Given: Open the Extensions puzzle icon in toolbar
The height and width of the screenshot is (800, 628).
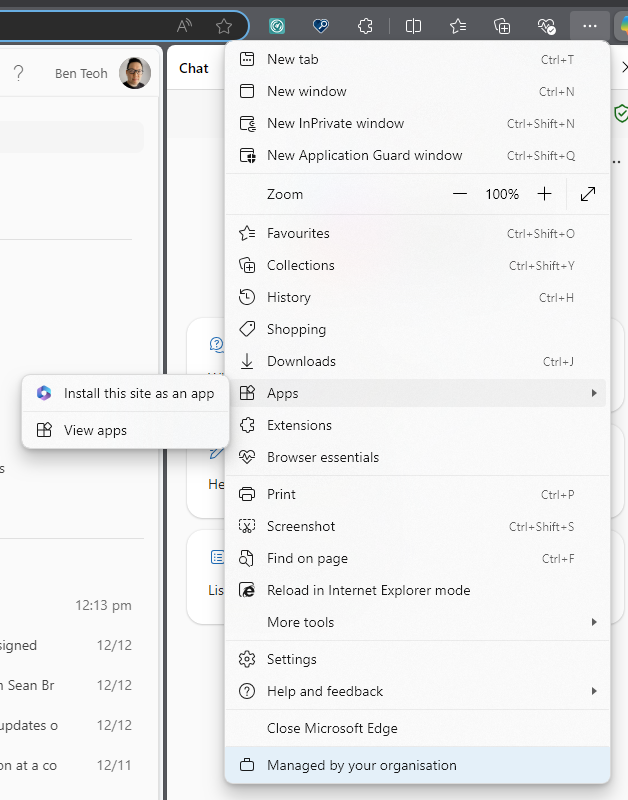Looking at the screenshot, I should [365, 26].
